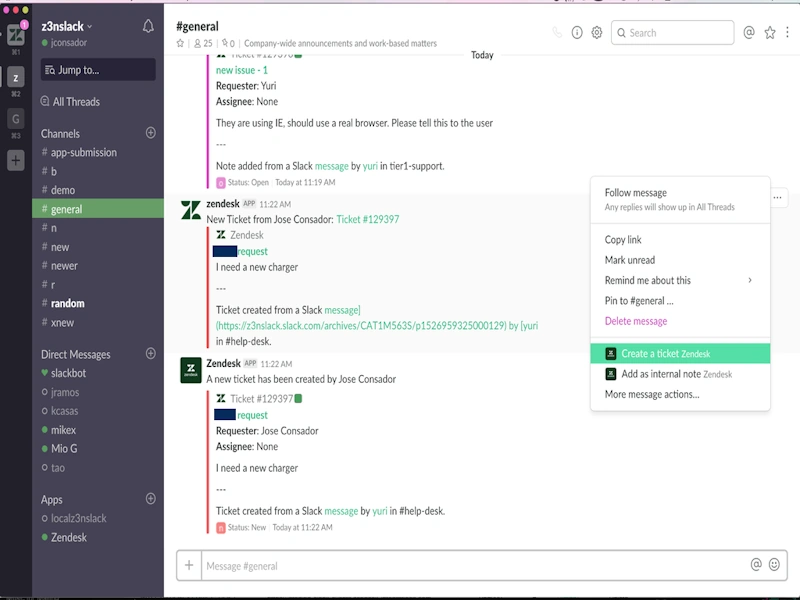Open direct message with slackbot
The height and width of the screenshot is (600, 800).
coord(98,373)
